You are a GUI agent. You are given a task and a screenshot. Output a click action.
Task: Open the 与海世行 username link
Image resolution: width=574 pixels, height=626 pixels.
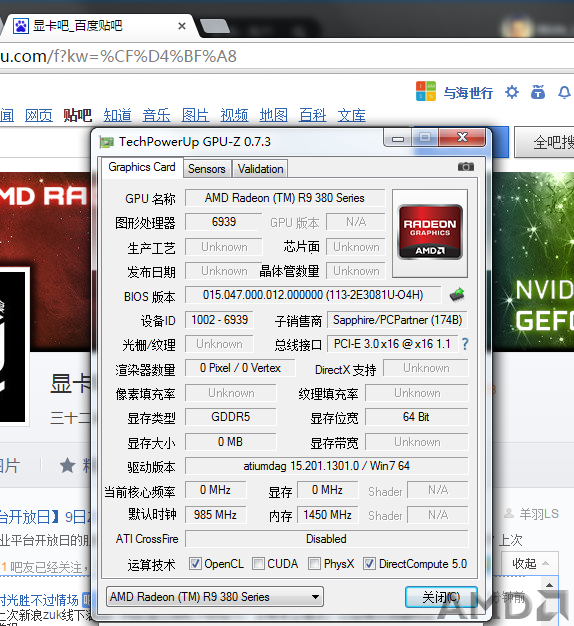coord(468,93)
